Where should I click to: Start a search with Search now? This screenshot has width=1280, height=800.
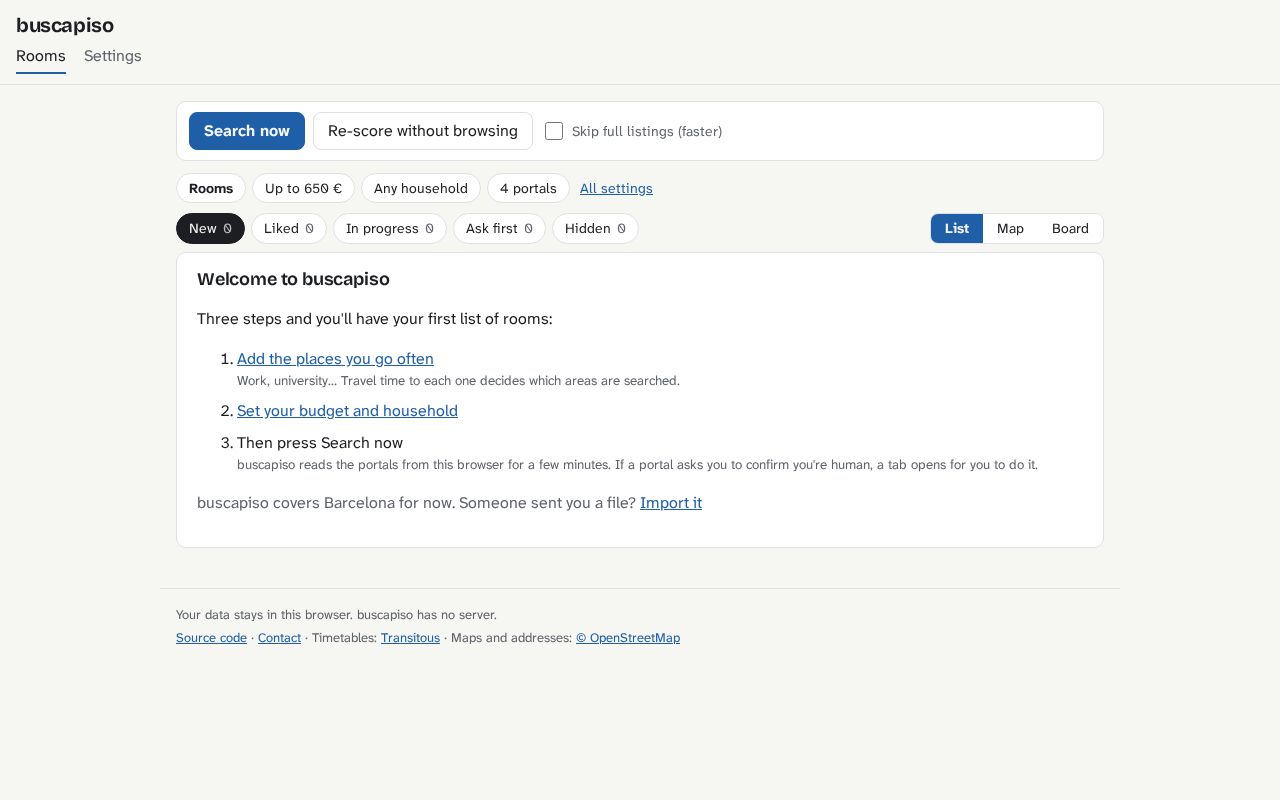click(x=247, y=131)
